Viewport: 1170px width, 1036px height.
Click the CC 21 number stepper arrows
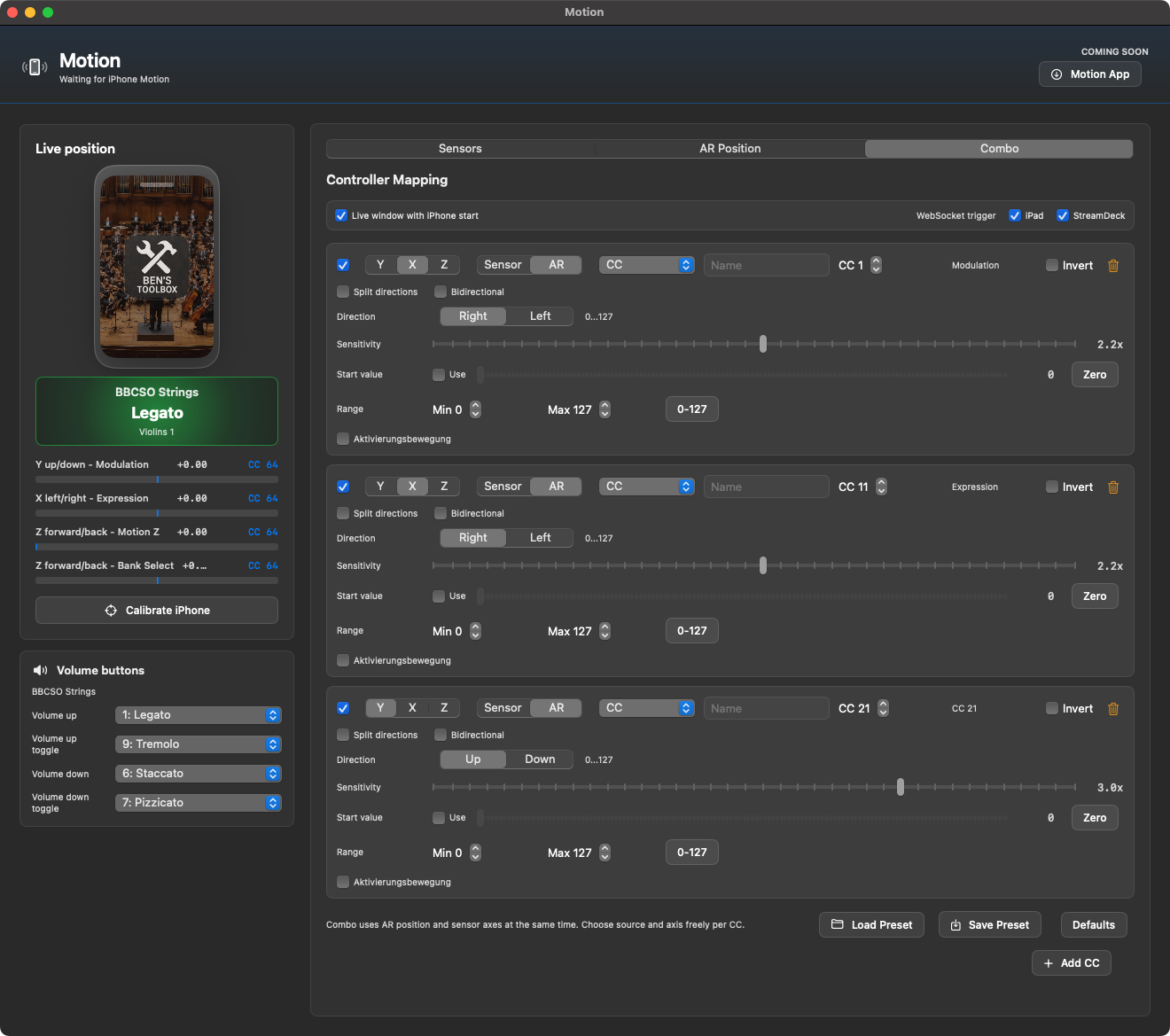click(x=883, y=708)
